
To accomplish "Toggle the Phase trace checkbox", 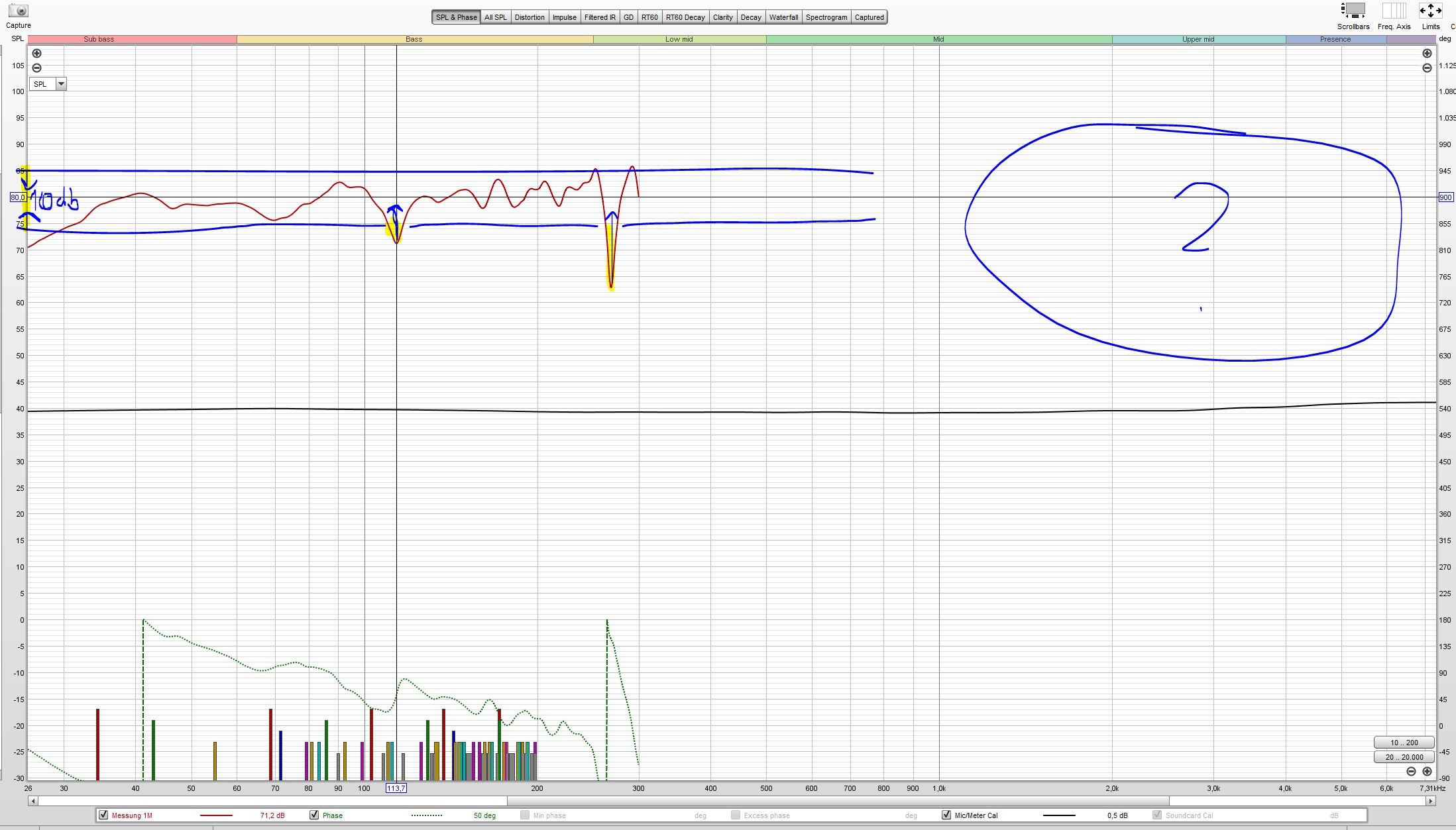I will click(x=314, y=815).
